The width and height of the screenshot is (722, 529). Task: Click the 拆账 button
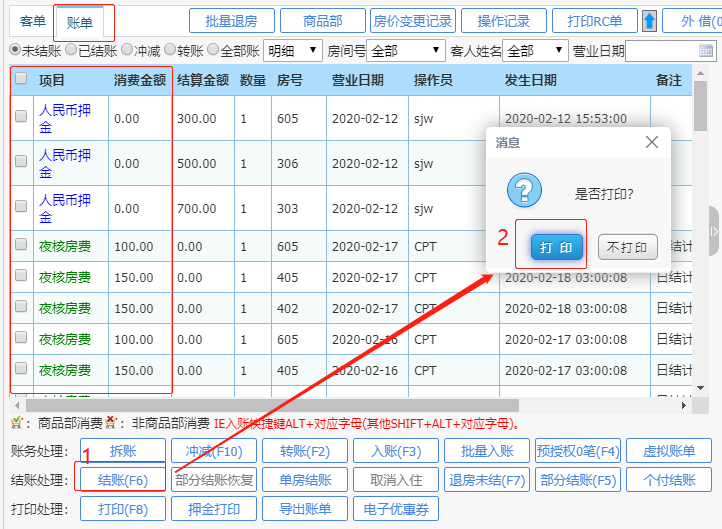pos(123,451)
